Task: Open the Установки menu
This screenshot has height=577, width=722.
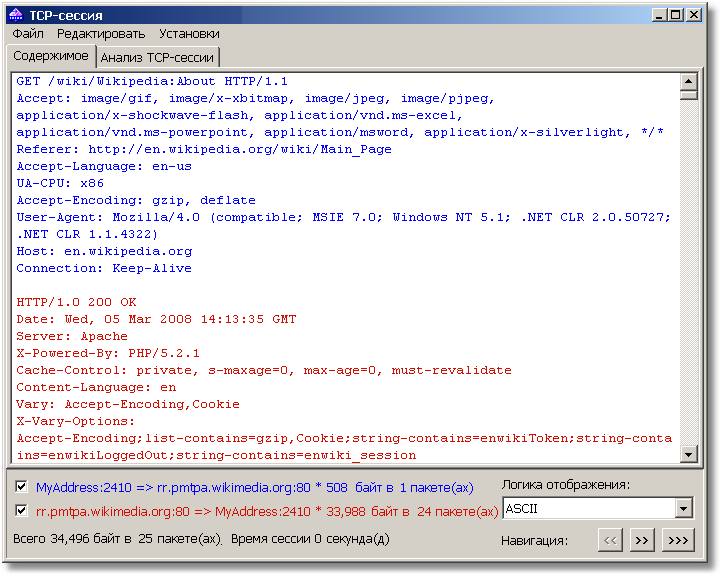Action: pyautogui.click(x=189, y=34)
